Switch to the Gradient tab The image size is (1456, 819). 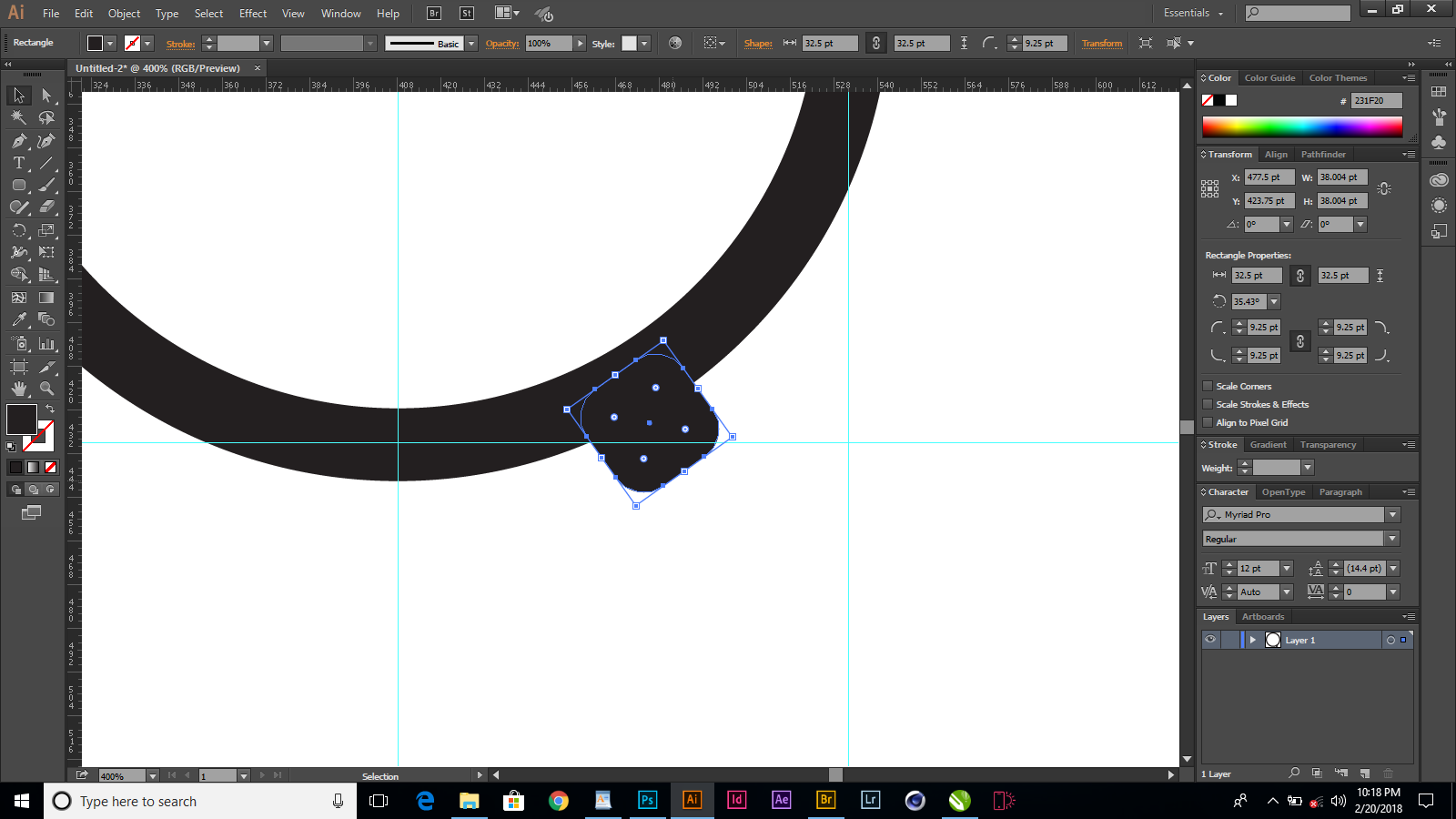(x=1268, y=445)
